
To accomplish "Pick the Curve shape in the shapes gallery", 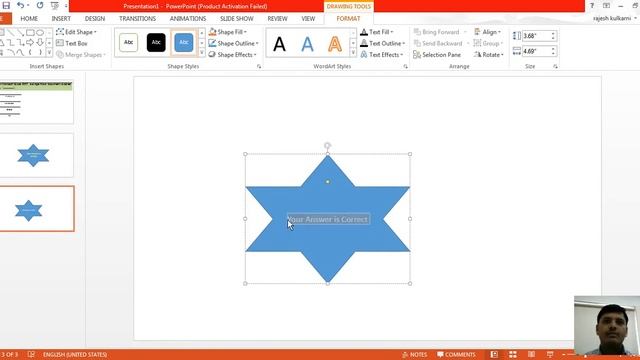I will tap(20, 52).
